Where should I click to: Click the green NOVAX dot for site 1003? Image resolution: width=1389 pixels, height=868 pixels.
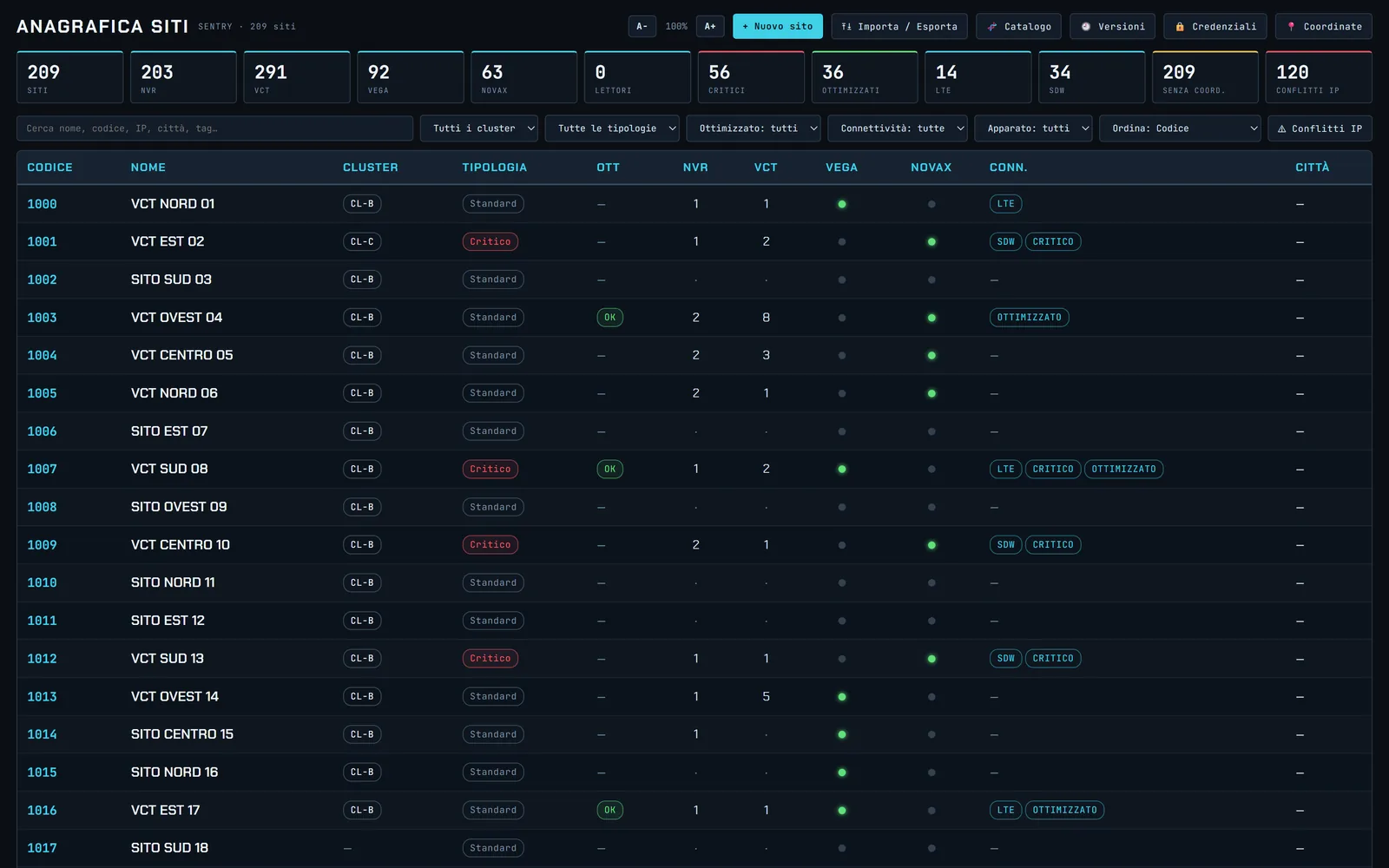931,318
